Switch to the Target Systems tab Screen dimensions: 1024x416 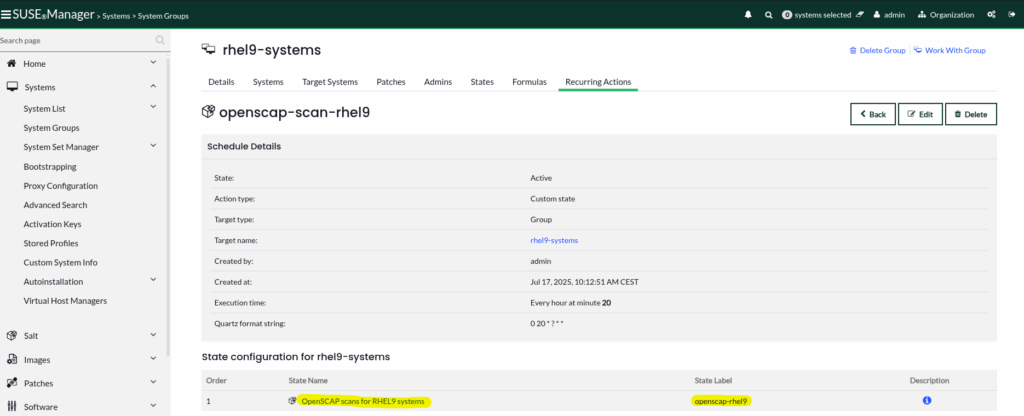[x=330, y=82]
